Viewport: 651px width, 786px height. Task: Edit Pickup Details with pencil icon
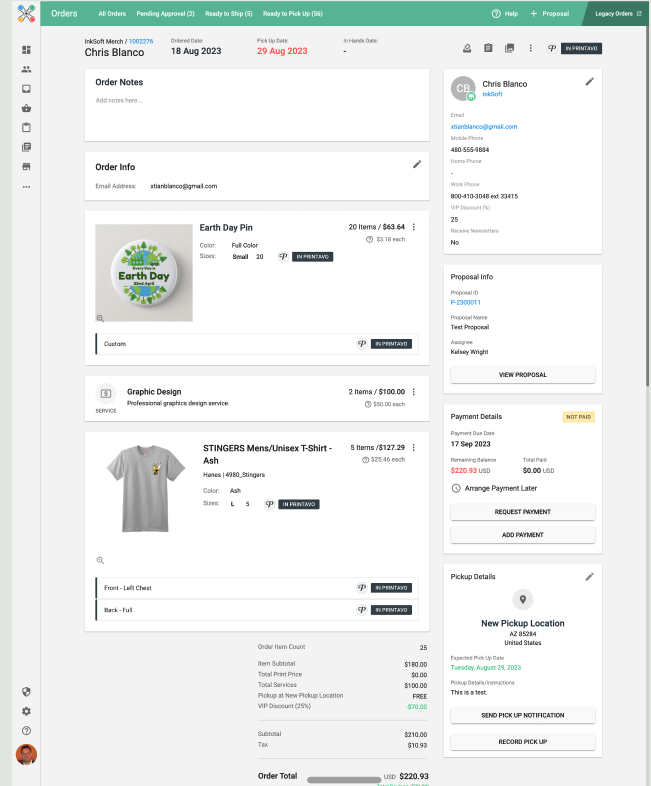click(x=589, y=576)
